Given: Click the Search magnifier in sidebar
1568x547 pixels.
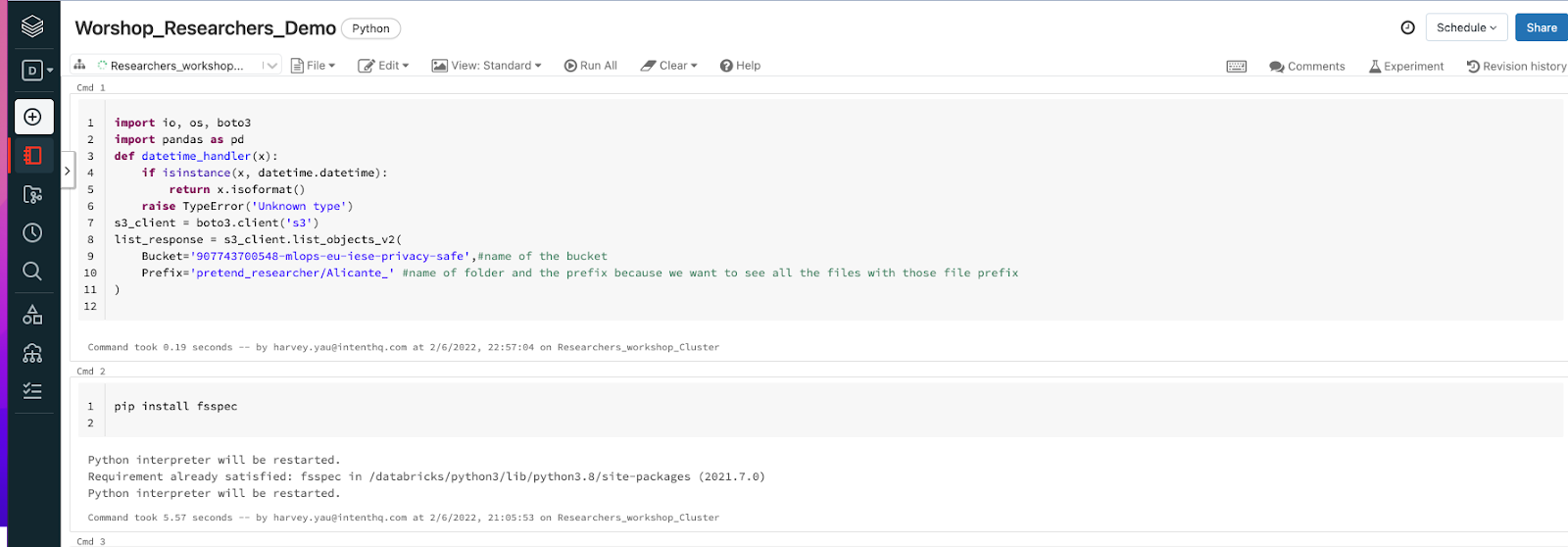Looking at the screenshot, I should point(32,272).
